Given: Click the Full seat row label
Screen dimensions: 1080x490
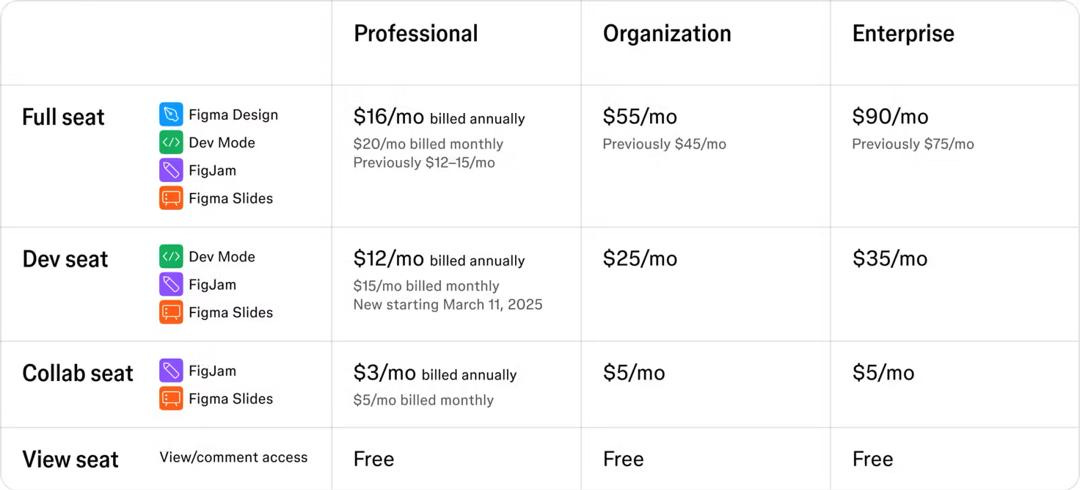Looking at the screenshot, I should (x=63, y=117).
